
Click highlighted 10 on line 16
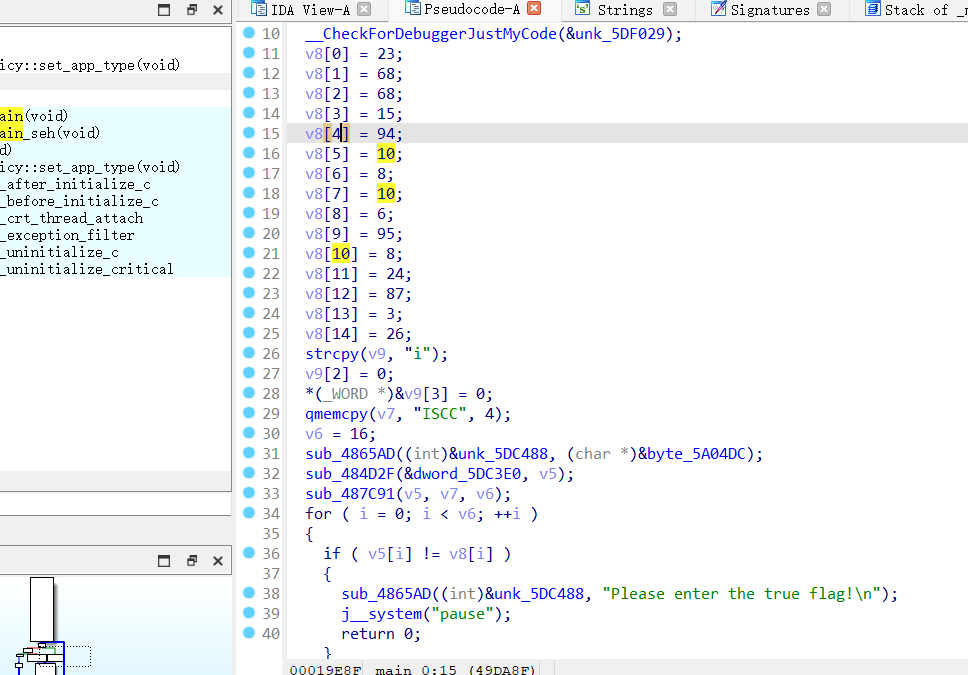pos(386,154)
